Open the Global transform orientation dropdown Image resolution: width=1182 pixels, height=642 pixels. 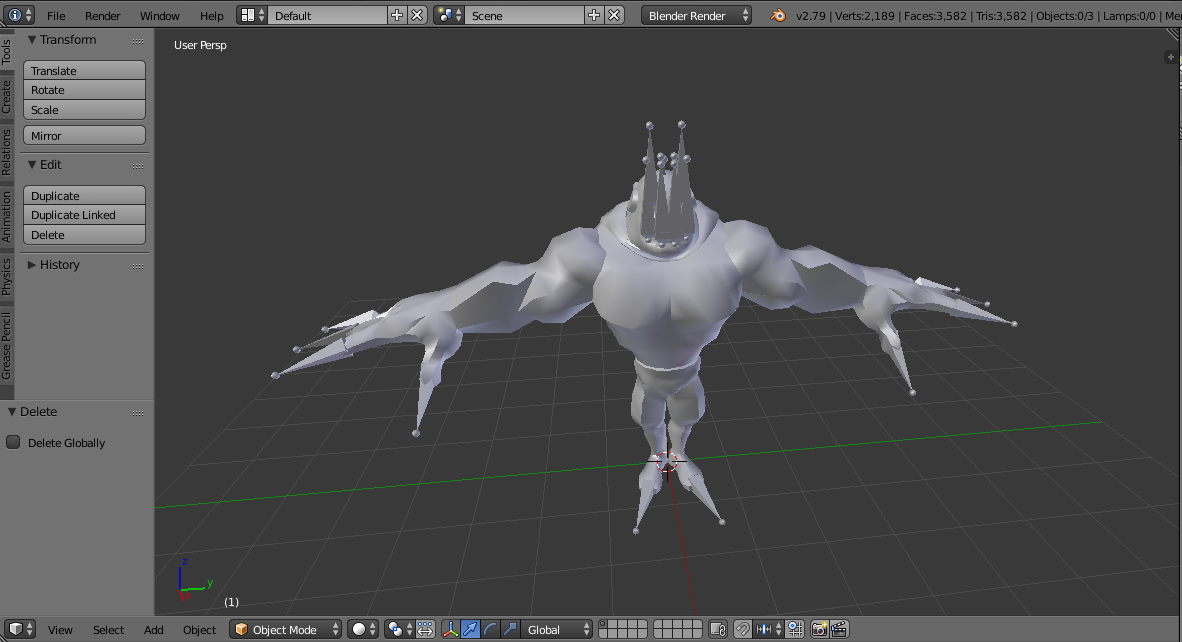[558, 629]
